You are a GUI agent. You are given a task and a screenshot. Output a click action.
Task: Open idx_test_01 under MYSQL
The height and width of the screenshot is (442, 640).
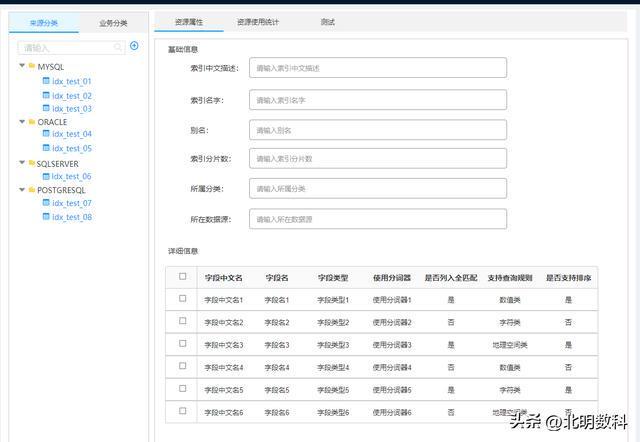click(71, 81)
